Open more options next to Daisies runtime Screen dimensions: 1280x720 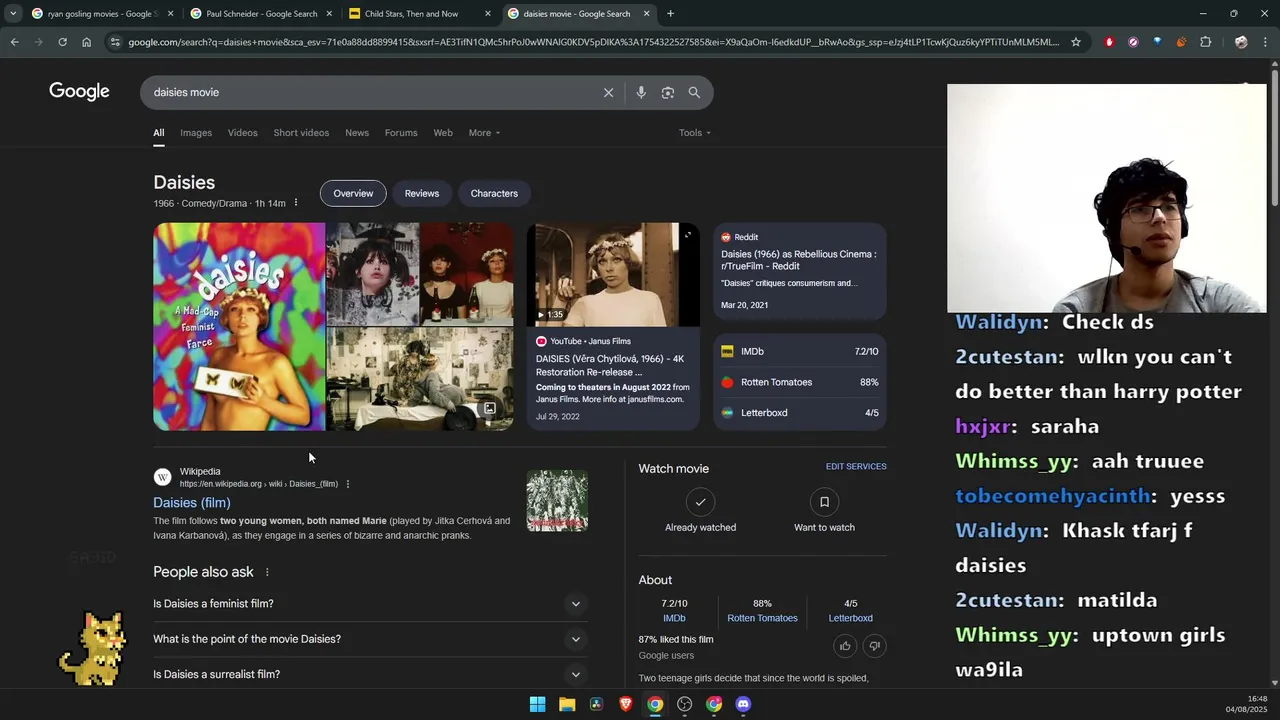pyautogui.click(x=295, y=203)
